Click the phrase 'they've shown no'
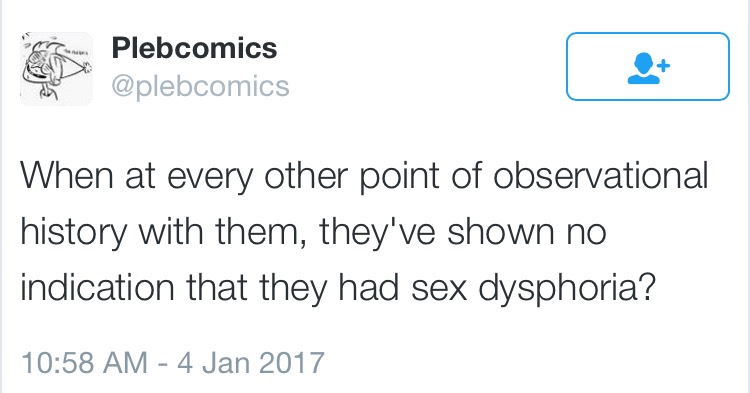 point(463,232)
